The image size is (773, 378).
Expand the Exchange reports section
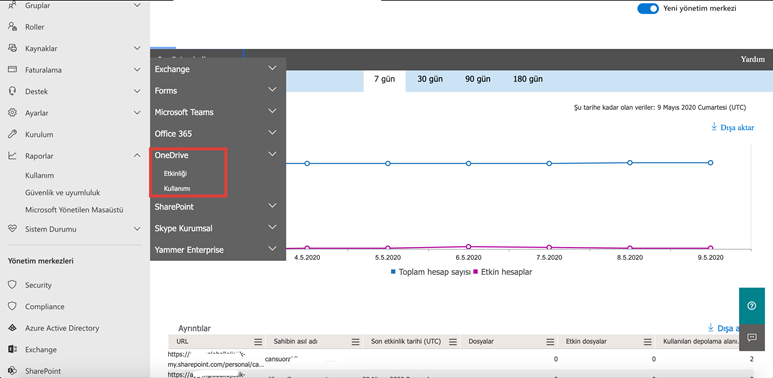[272, 69]
